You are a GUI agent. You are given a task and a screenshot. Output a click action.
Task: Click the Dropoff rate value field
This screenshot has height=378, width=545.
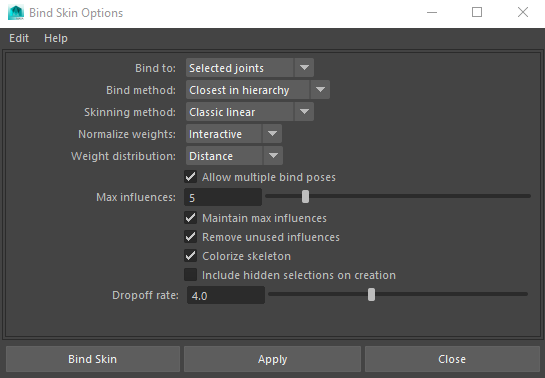click(x=226, y=295)
